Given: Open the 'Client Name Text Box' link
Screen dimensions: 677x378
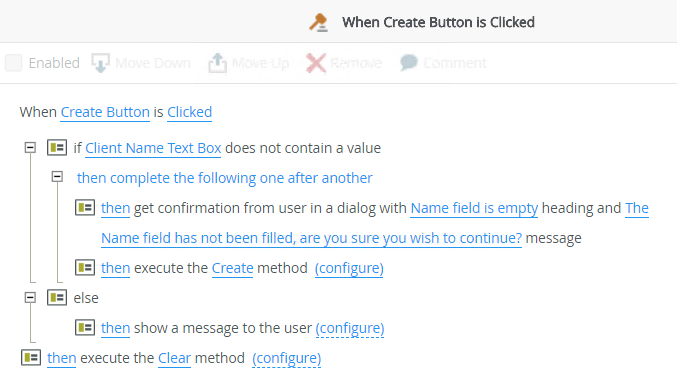Looking at the screenshot, I should (153, 148).
